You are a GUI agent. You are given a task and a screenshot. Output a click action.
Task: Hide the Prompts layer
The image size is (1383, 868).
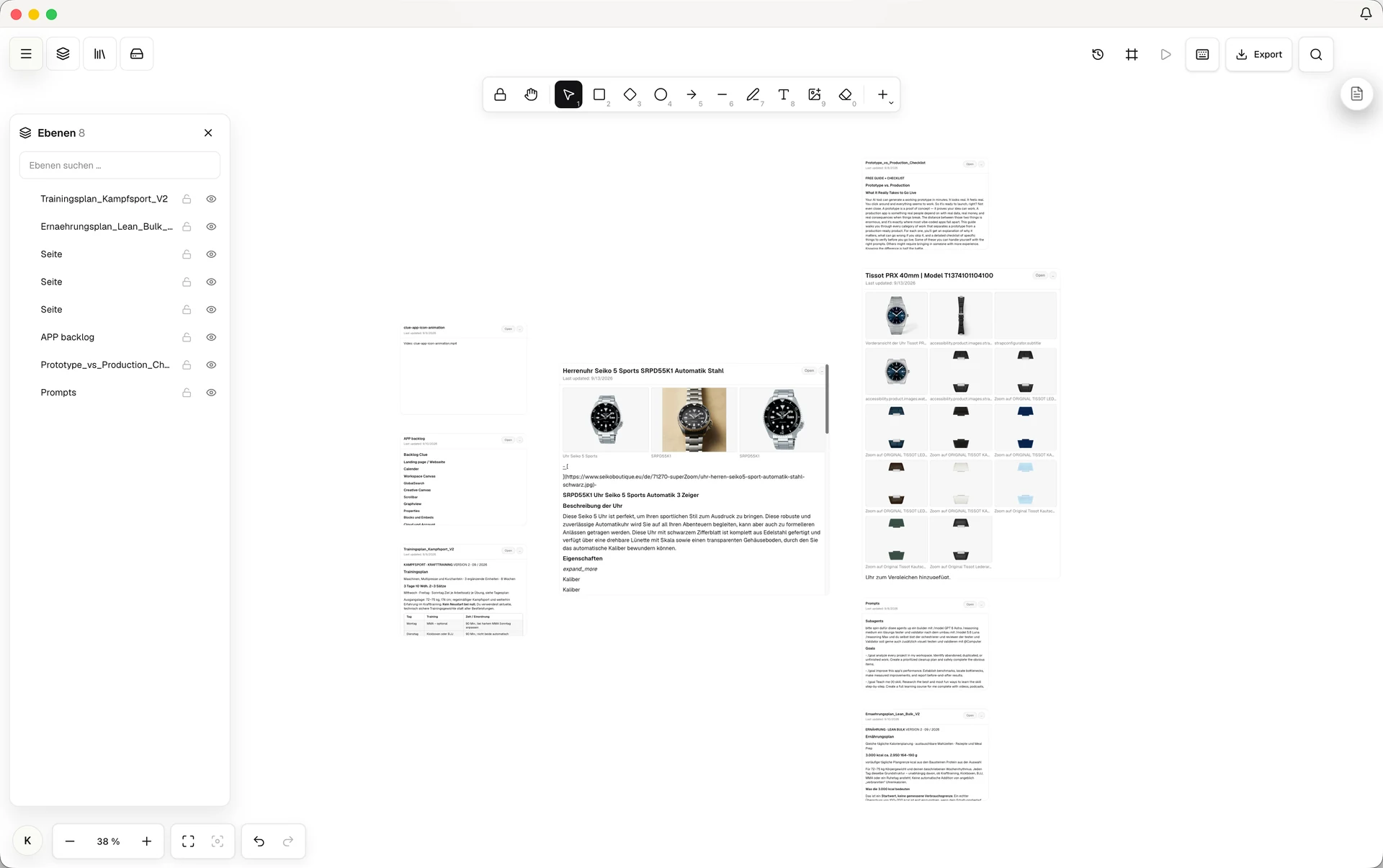click(211, 393)
